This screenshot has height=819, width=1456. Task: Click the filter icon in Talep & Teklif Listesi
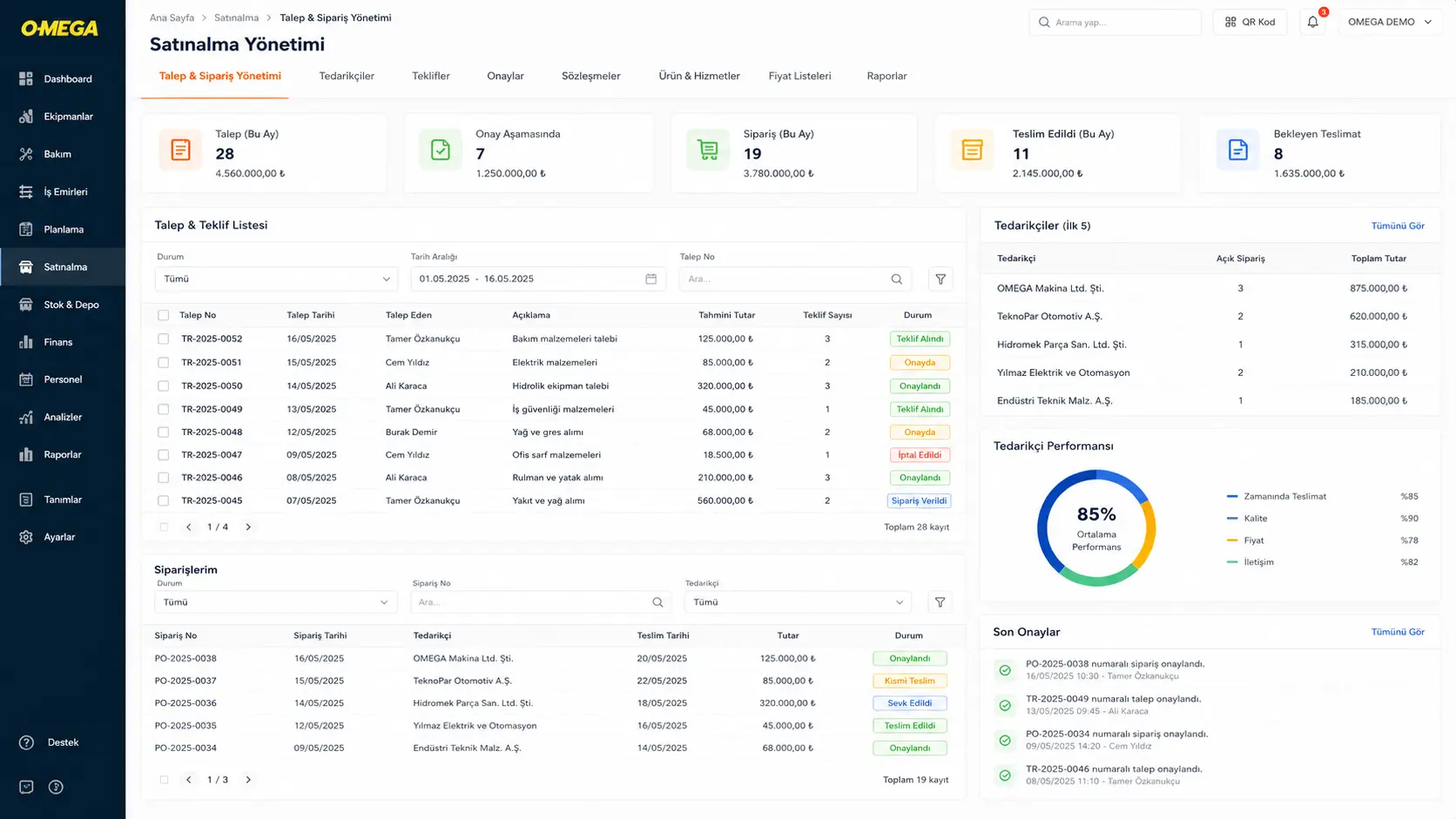click(940, 279)
